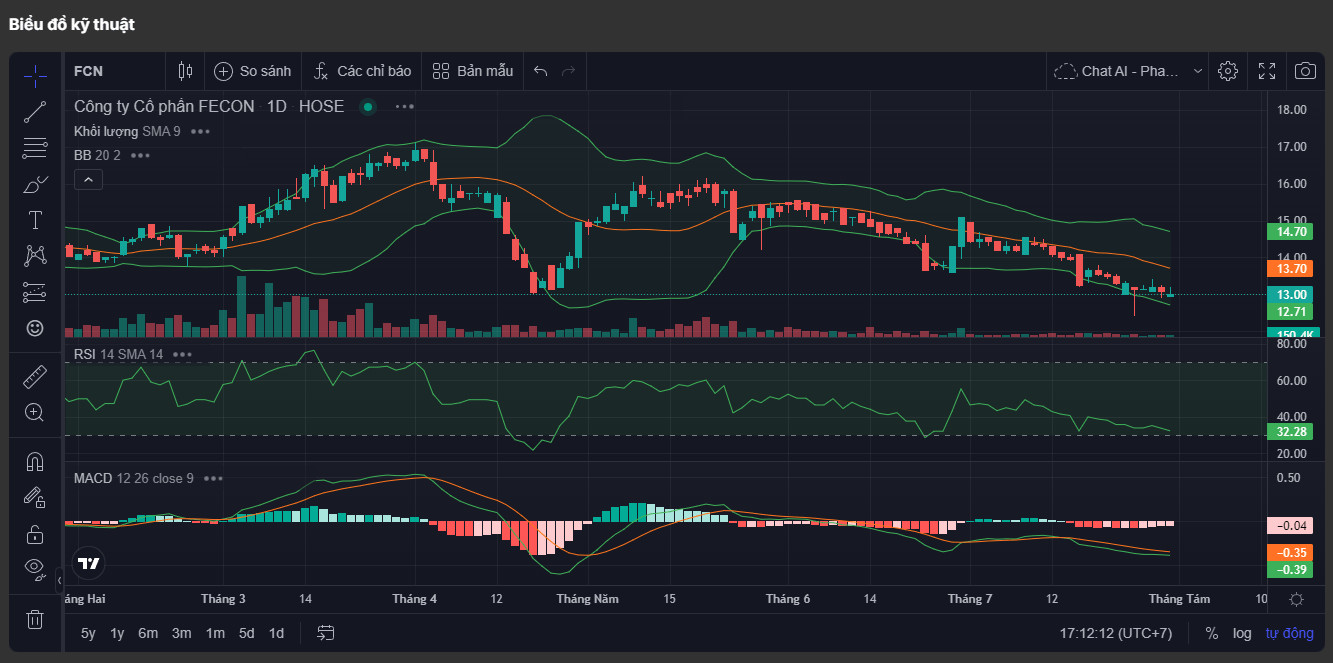This screenshot has width=1333, height=663.
Task: Open 'Các chỉ báo' indicators menu
Action: click(x=362, y=71)
